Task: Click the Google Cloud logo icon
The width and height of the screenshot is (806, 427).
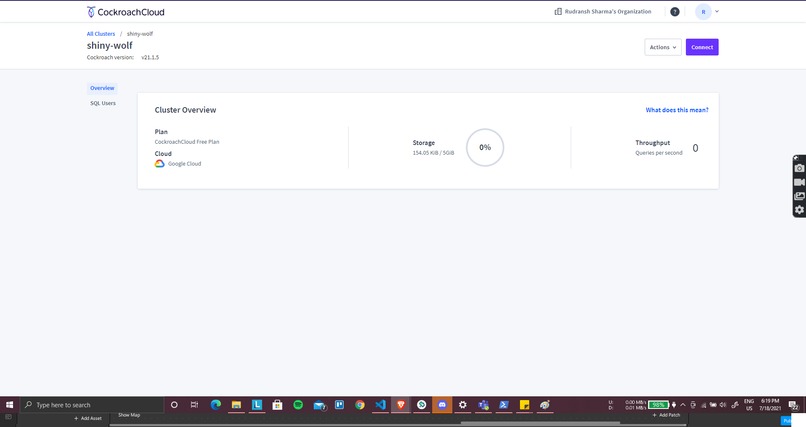Action: click(x=159, y=163)
